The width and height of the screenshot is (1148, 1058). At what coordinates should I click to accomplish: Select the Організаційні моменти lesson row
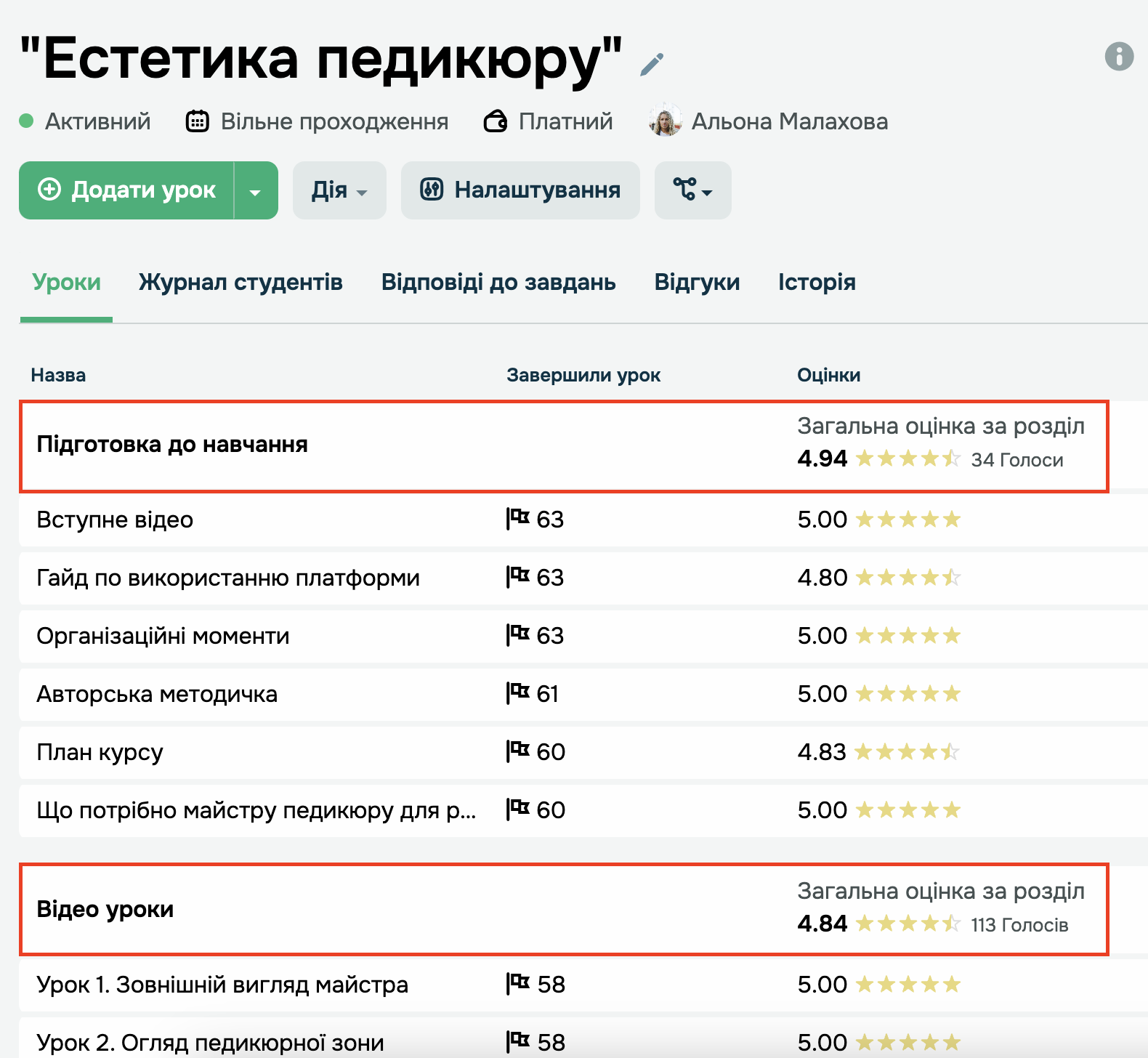click(x=163, y=636)
